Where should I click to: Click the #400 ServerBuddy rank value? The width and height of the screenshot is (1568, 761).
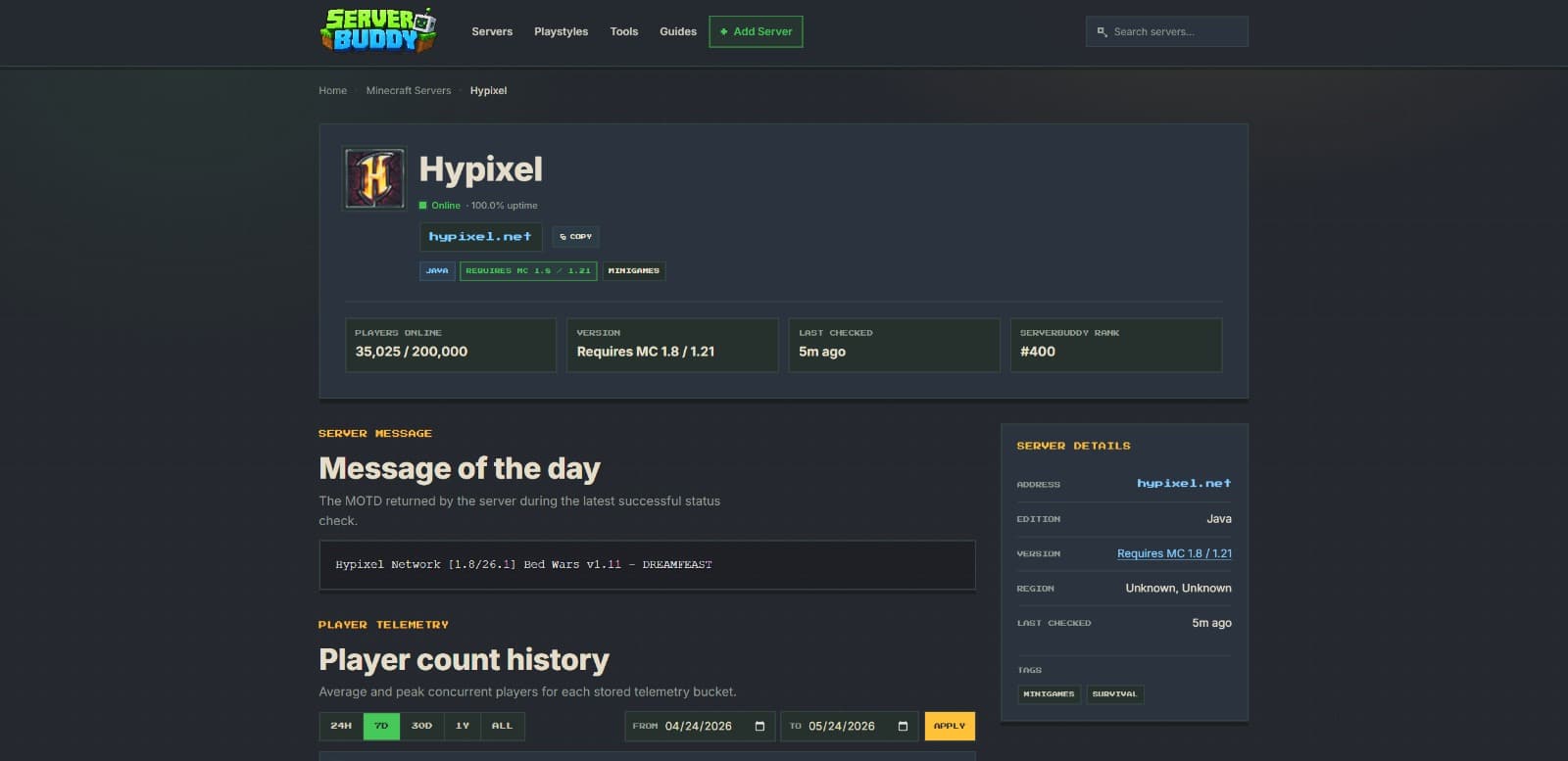pyautogui.click(x=1038, y=352)
